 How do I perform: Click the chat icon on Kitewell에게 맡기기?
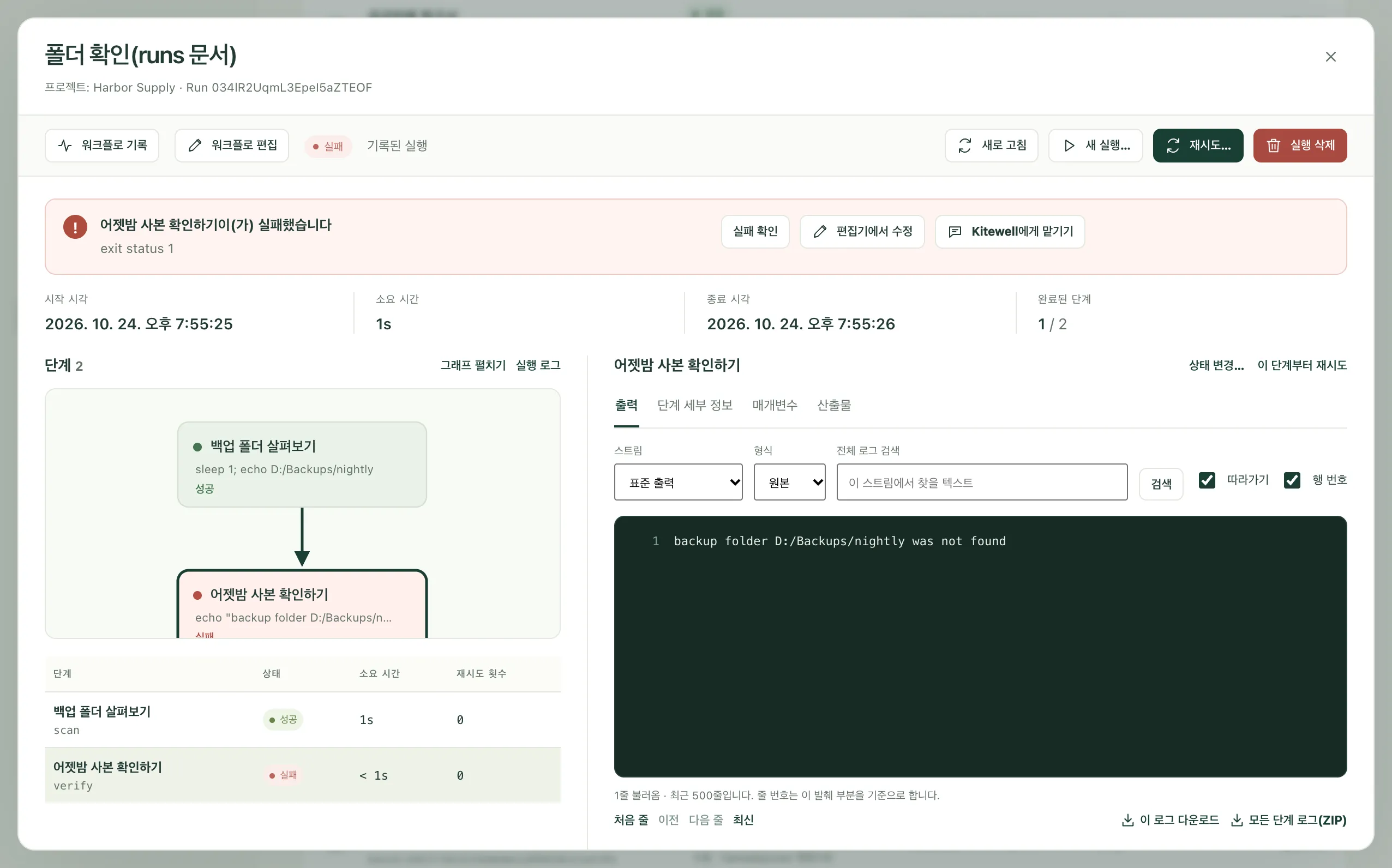coord(955,231)
